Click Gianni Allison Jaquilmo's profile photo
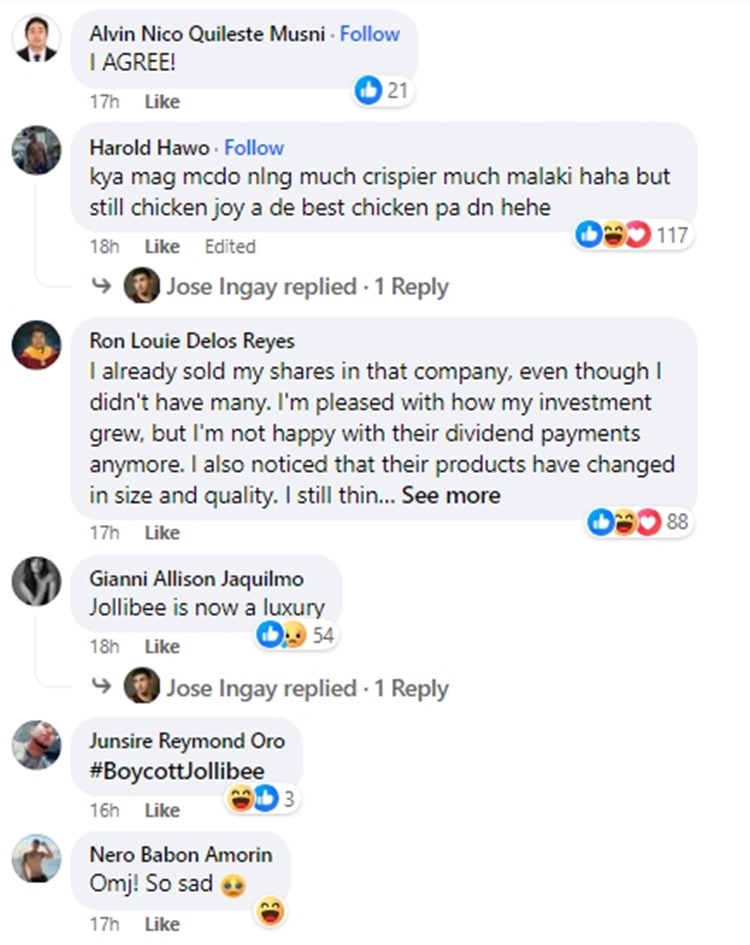Screen dimensions: 750x945 coord(36,581)
